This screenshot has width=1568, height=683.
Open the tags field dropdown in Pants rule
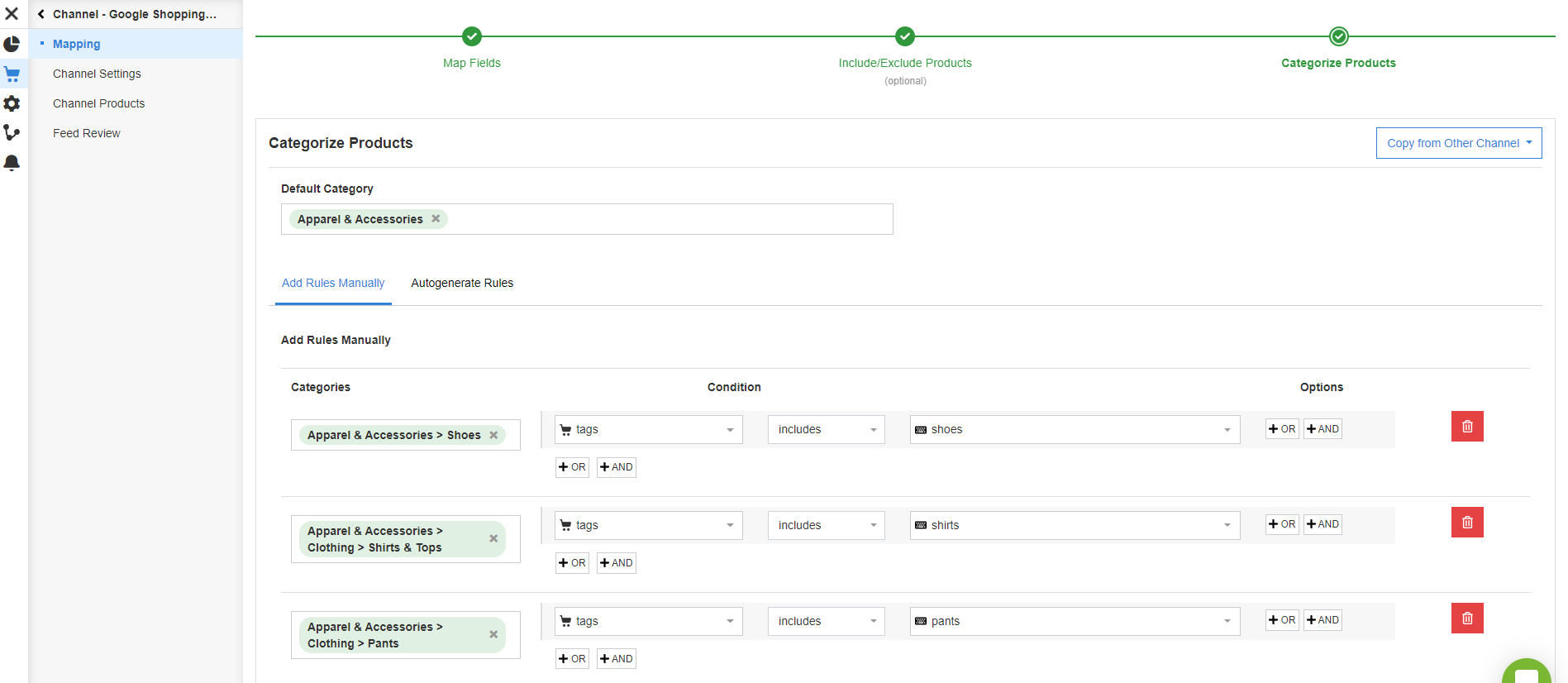coord(649,621)
